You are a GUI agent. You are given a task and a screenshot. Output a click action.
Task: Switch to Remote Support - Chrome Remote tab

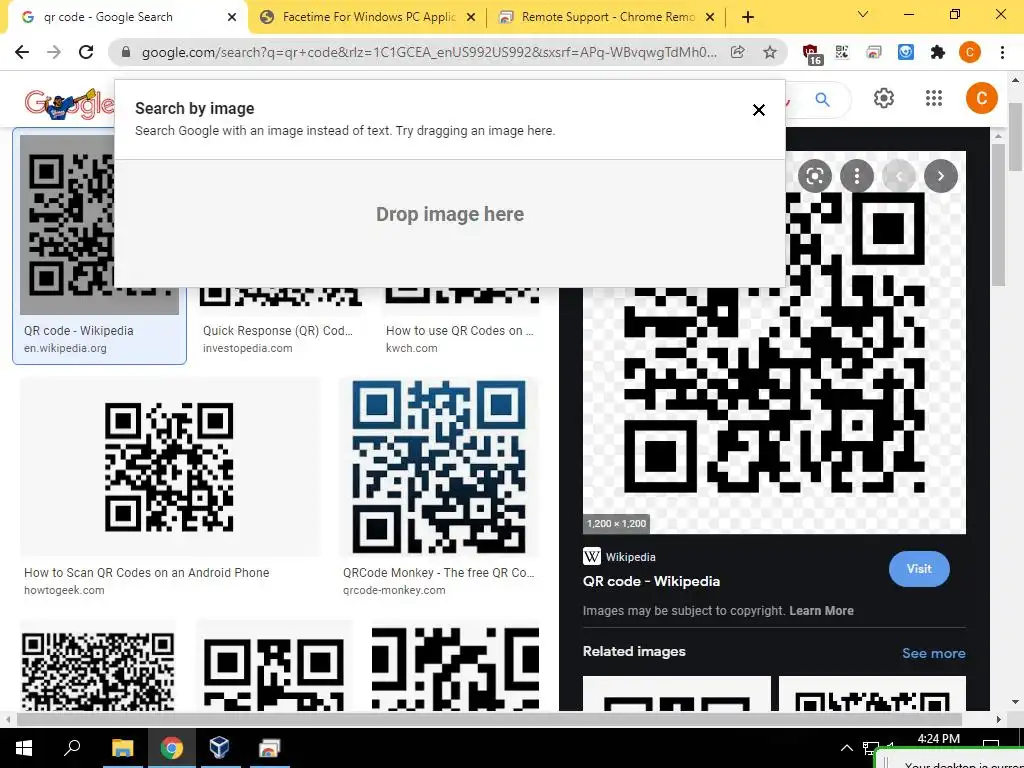point(607,17)
